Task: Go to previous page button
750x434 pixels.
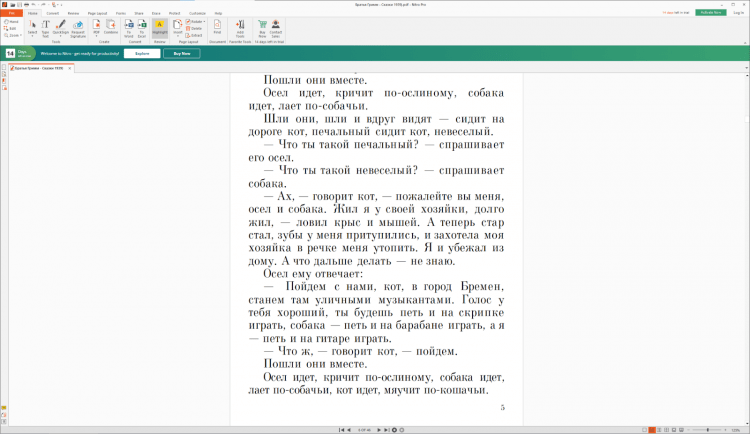Action: click(349, 430)
